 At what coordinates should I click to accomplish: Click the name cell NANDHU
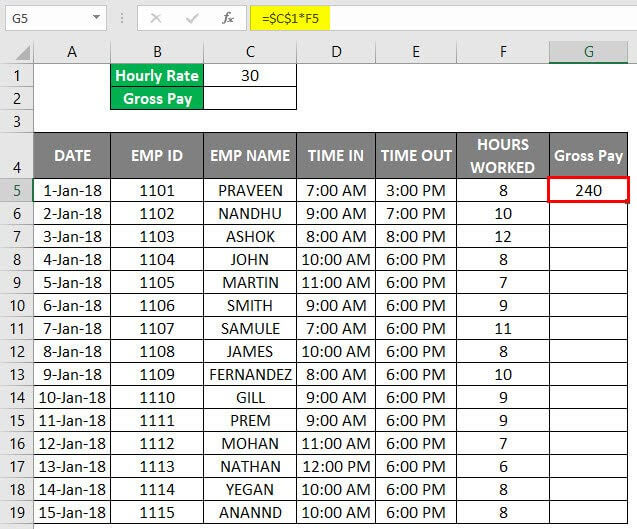coord(250,213)
